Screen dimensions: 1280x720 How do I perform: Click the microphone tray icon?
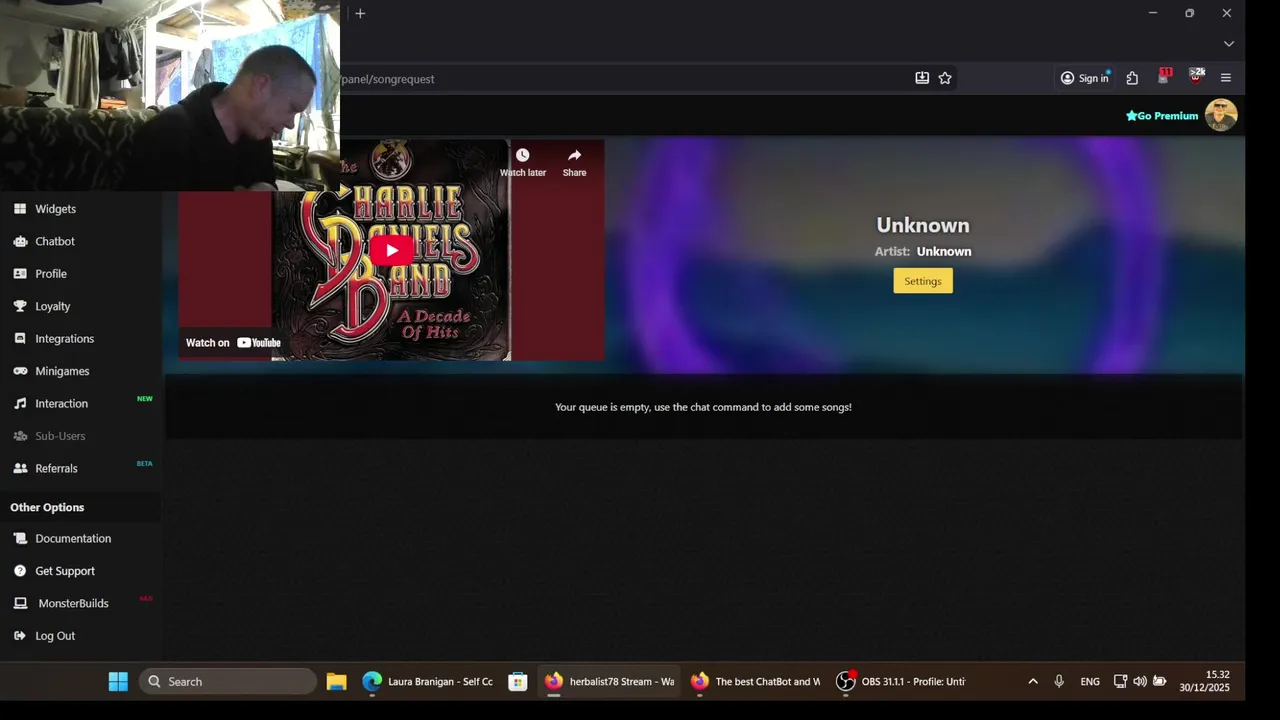point(1059,682)
